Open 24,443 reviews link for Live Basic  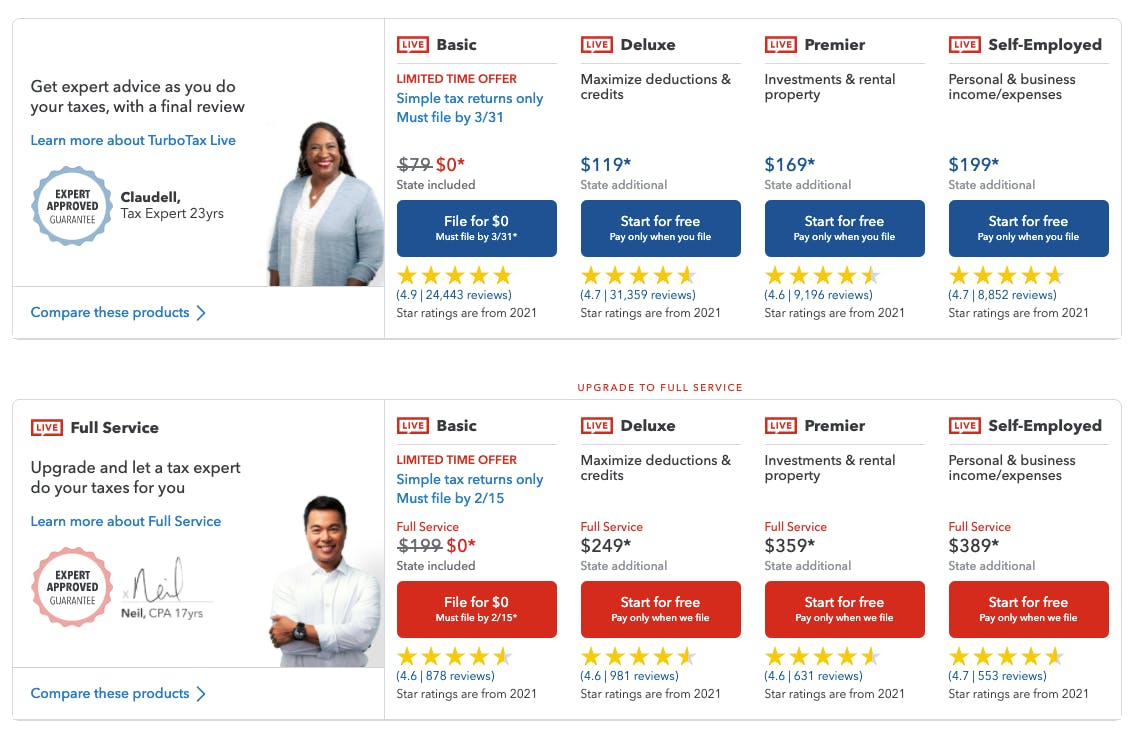(454, 295)
